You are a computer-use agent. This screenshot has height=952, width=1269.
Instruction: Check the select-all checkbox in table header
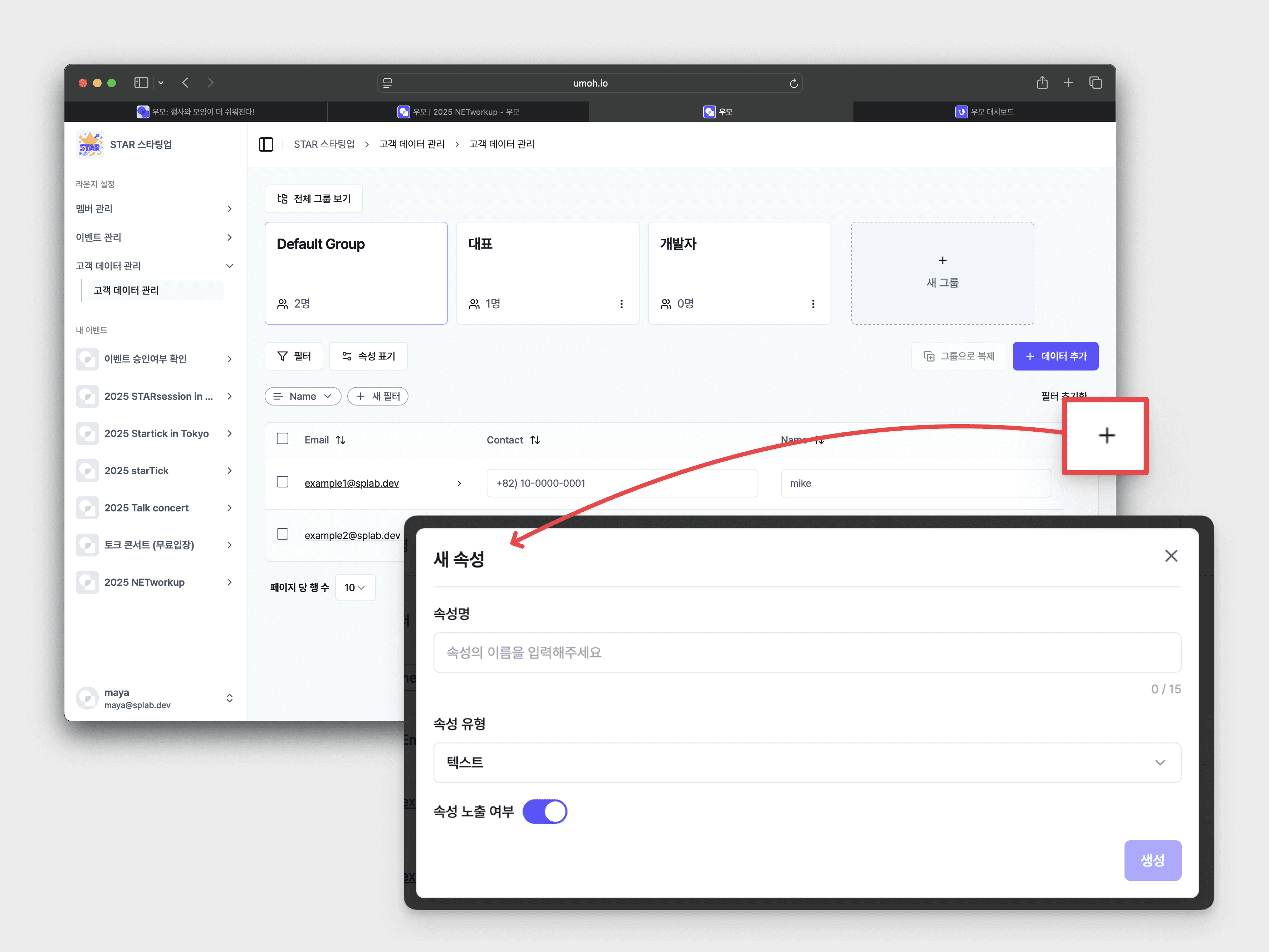(282, 439)
